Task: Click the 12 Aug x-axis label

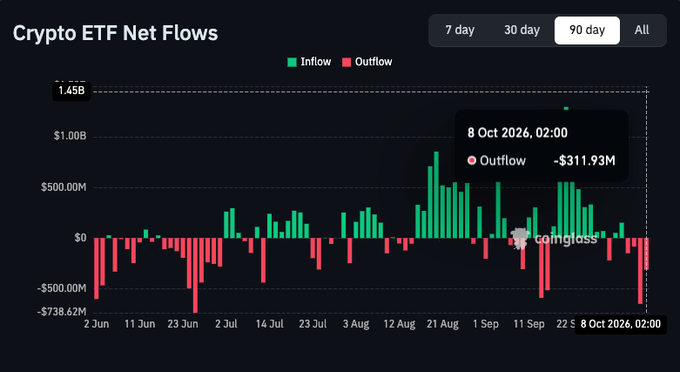Action: (399, 324)
